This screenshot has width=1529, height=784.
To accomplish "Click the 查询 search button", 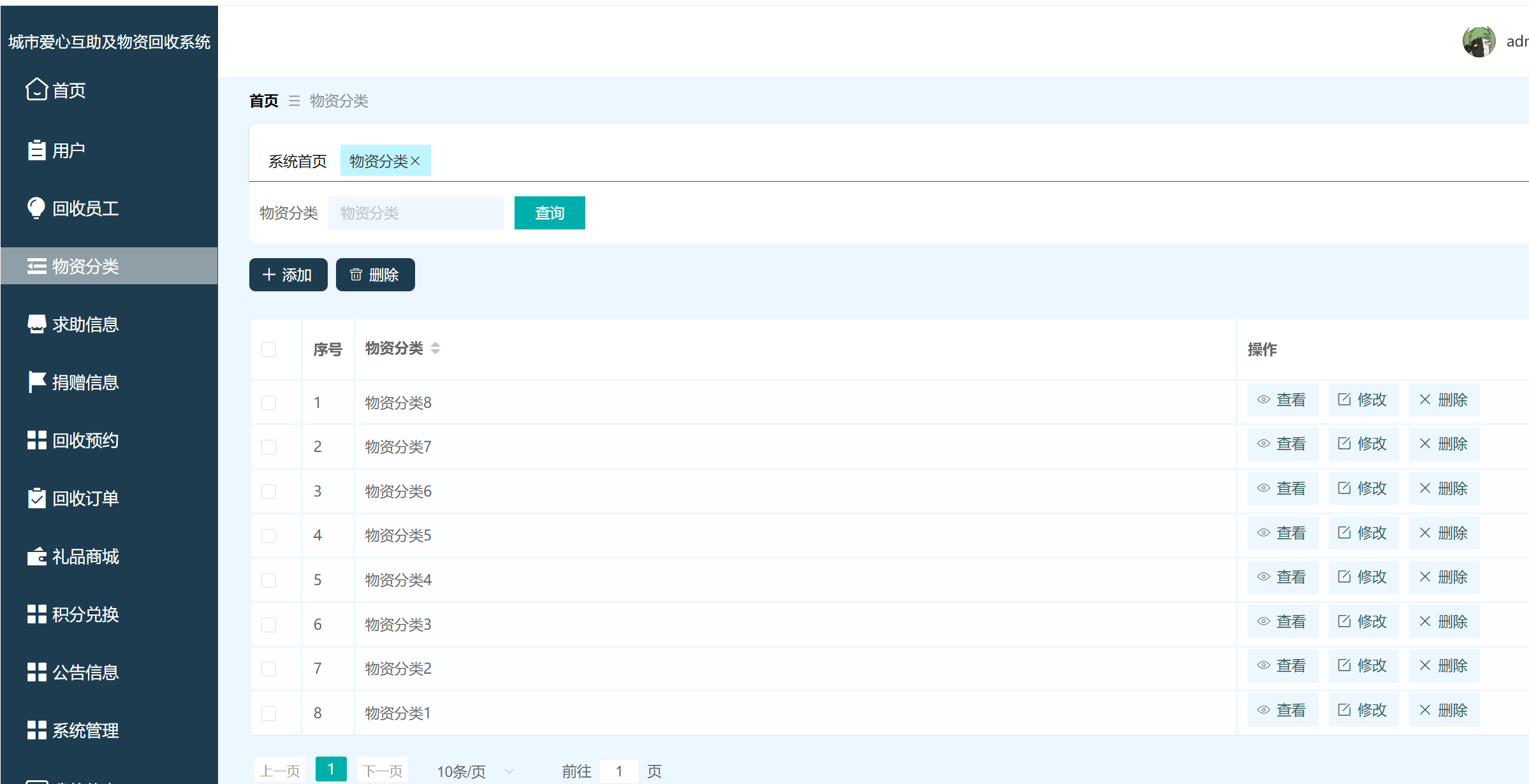I will [x=549, y=213].
